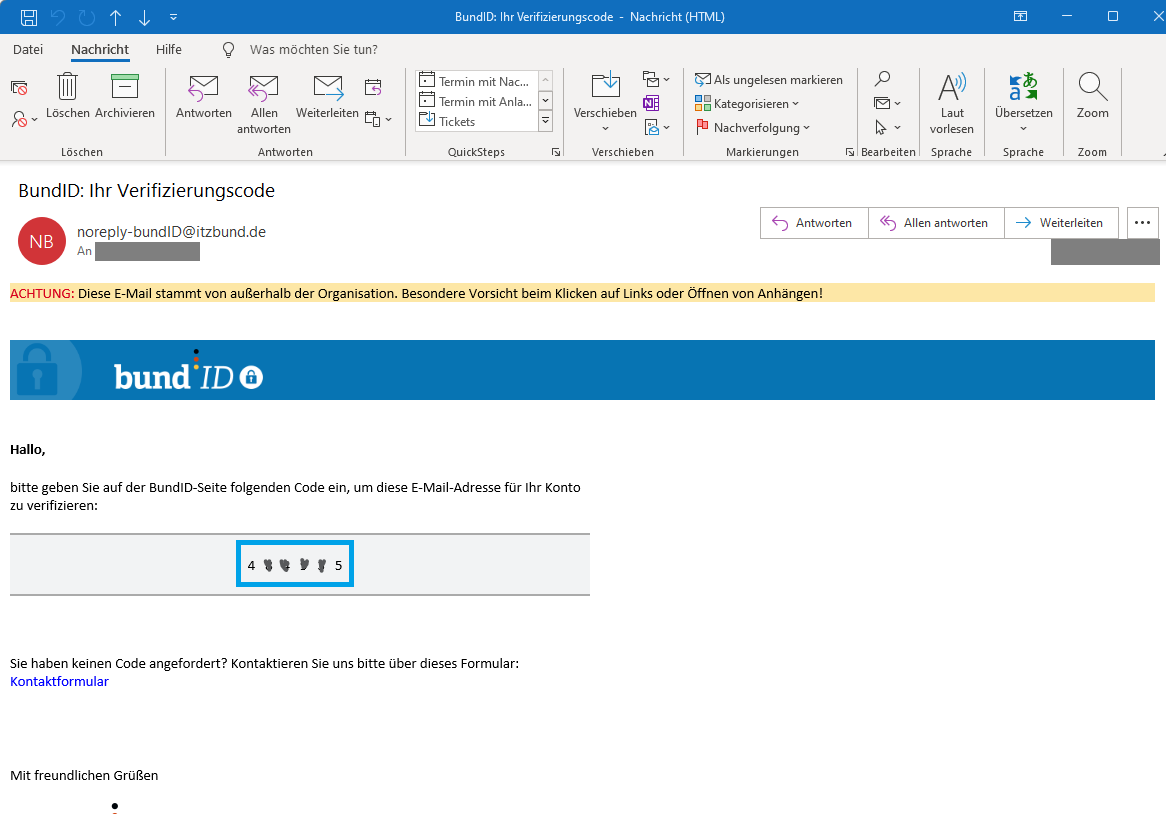The image size is (1166, 814).
Task: Open the three-dots more actions menu
Action: (1142, 223)
